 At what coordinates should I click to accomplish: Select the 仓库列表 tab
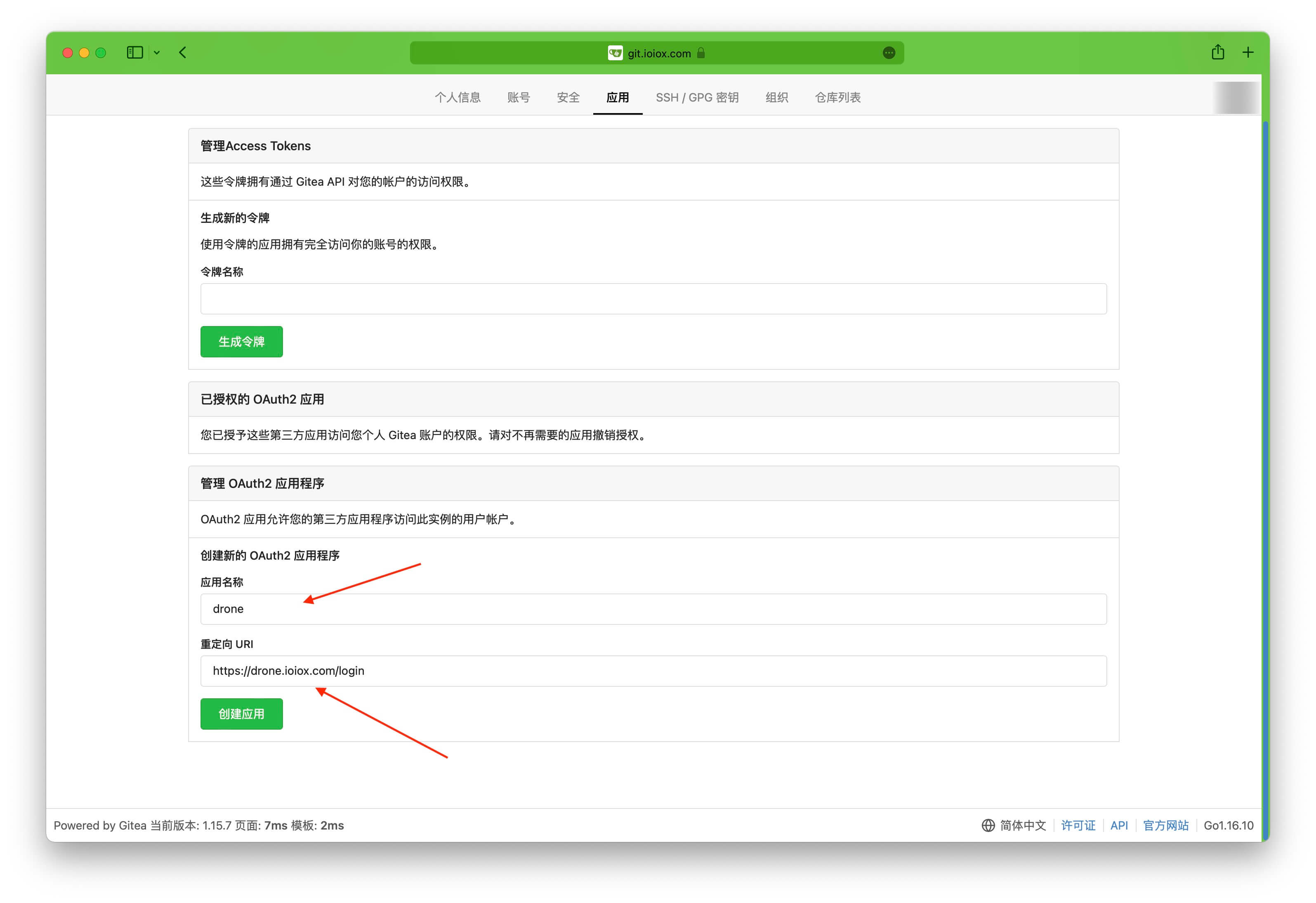[x=837, y=97]
